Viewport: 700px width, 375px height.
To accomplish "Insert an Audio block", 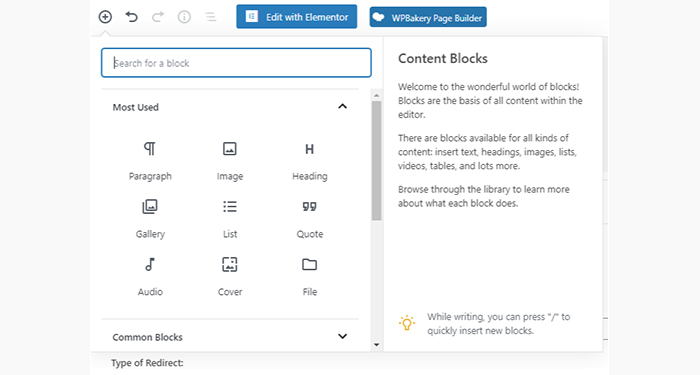I will (x=150, y=277).
